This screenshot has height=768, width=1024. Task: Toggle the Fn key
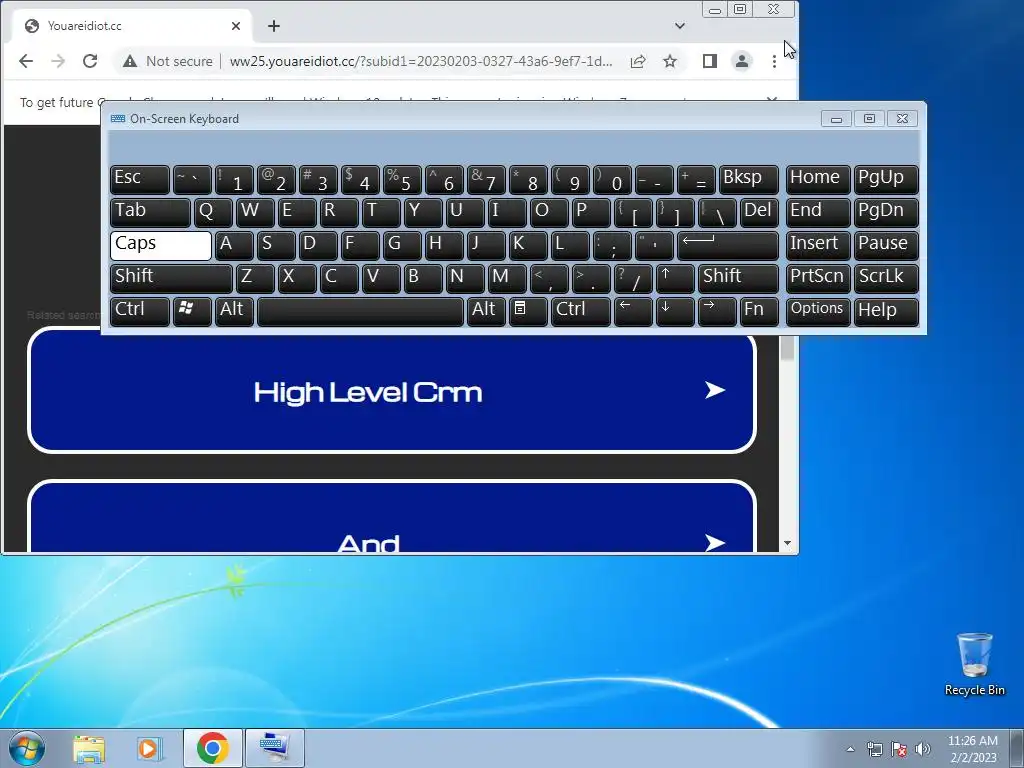coord(759,312)
